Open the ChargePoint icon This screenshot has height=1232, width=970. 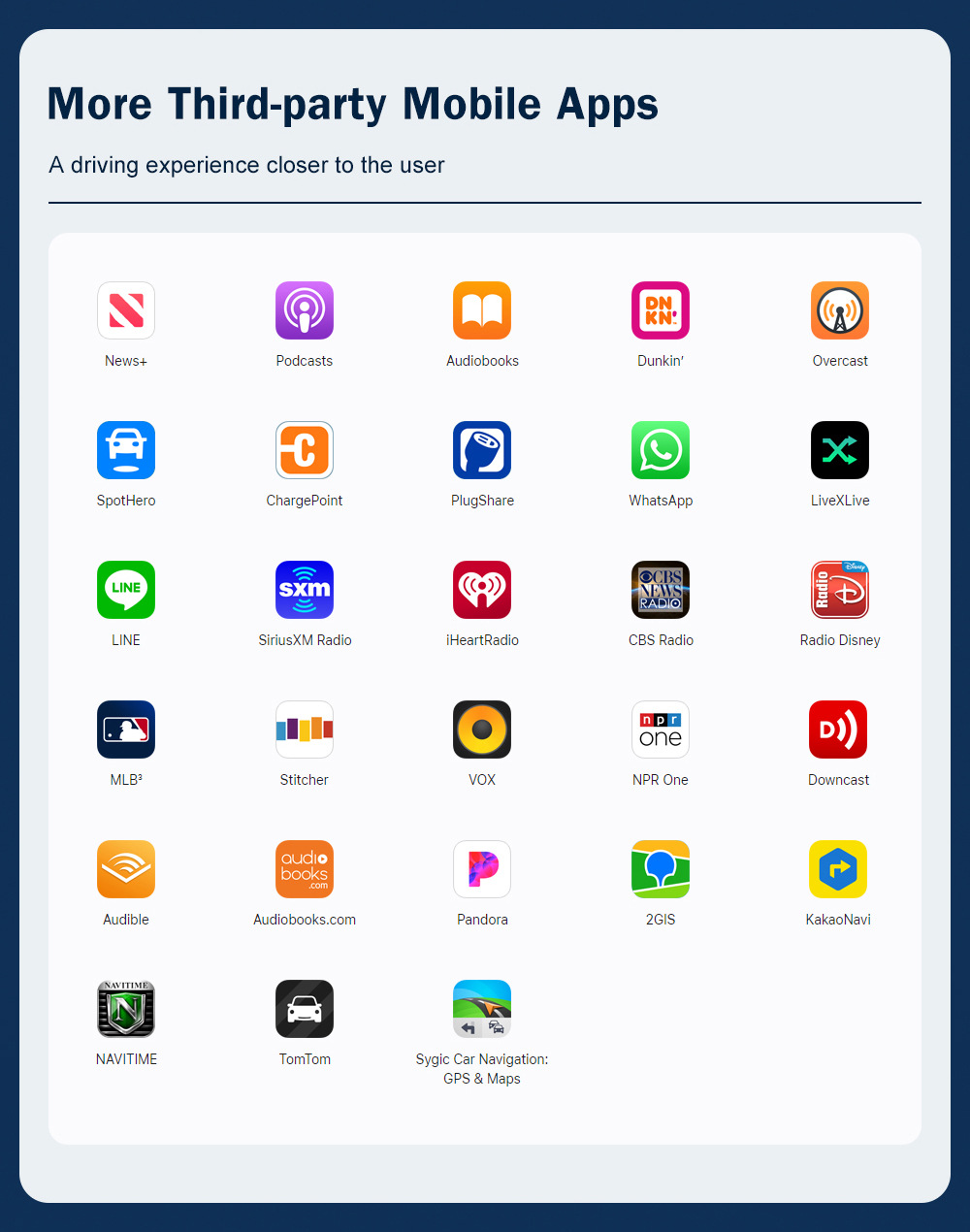(x=305, y=450)
